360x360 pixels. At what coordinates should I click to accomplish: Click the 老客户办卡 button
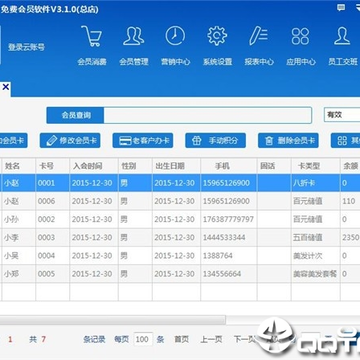143,141
